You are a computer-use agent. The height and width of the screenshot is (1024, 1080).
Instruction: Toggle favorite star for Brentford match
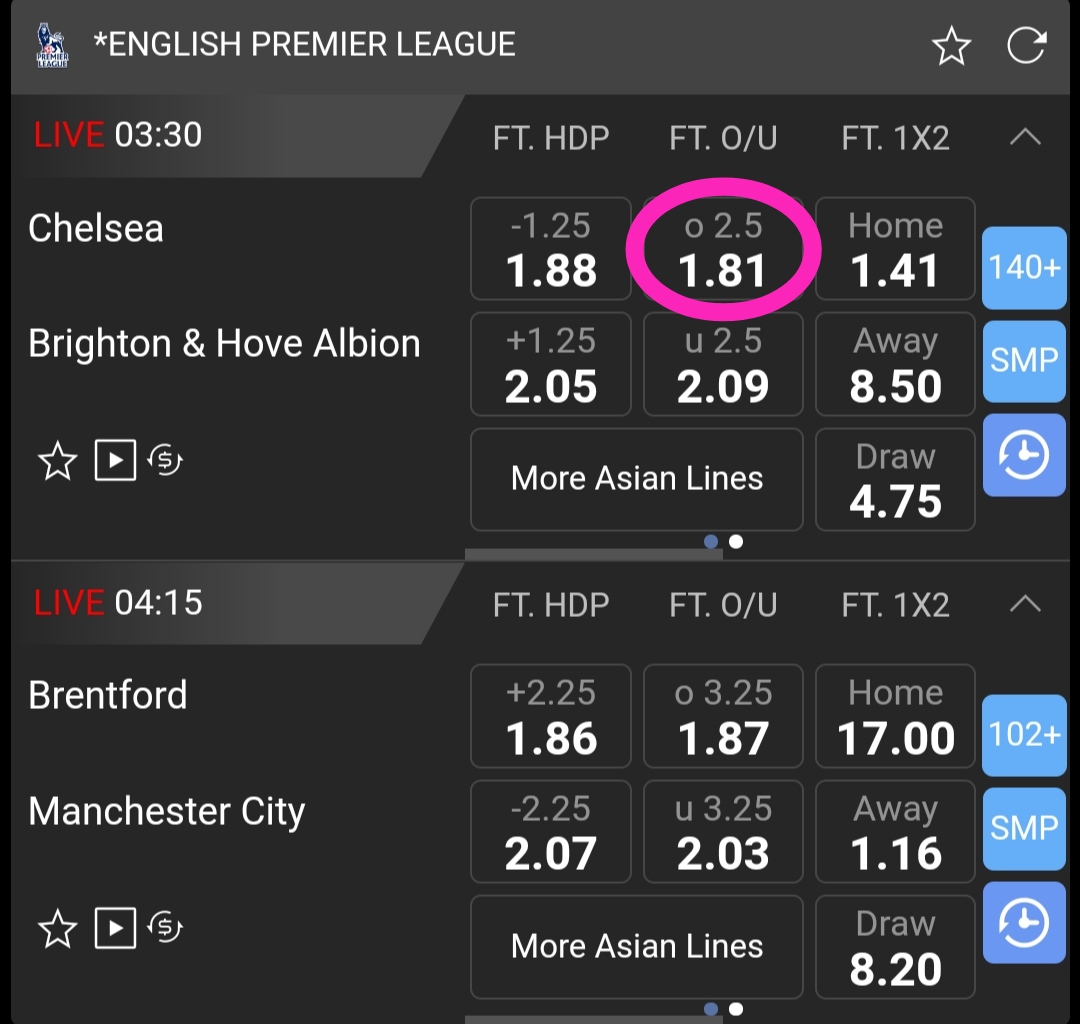click(57, 930)
